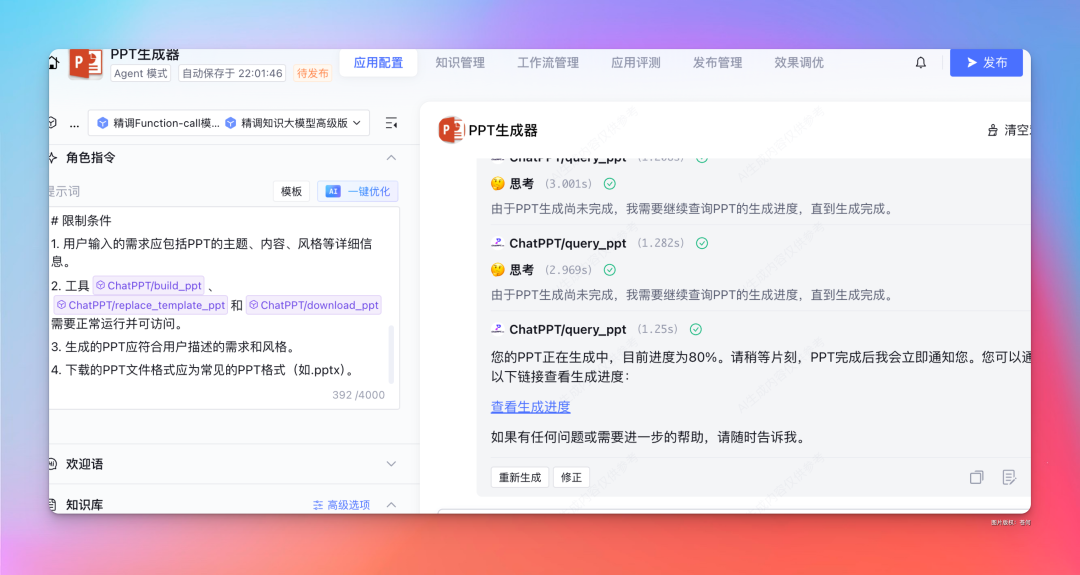
Task: Click the first 思考 thinking emoji (3.001s)
Action: tap(498, 184)
